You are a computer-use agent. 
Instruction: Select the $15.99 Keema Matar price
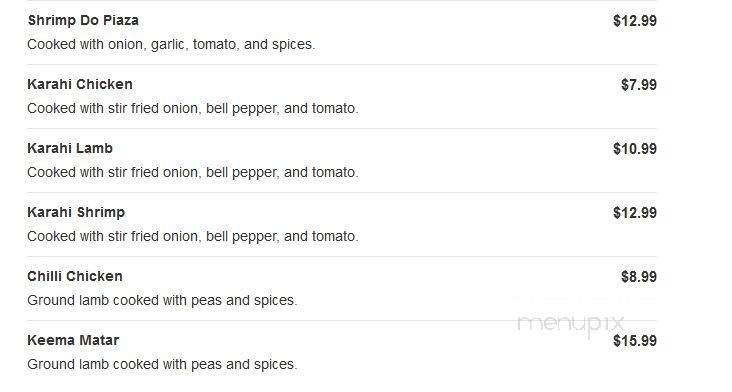click(x=635, y=341)
